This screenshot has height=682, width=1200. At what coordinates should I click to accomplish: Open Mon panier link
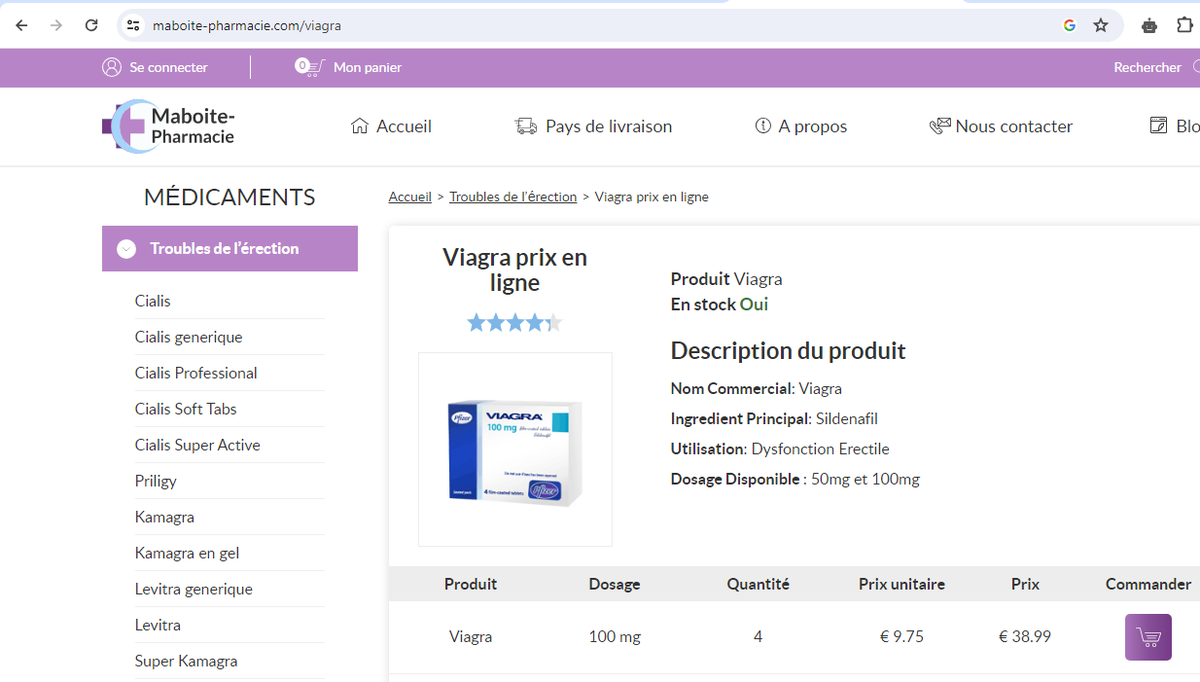pyautogui.click(x=367, y=67)
